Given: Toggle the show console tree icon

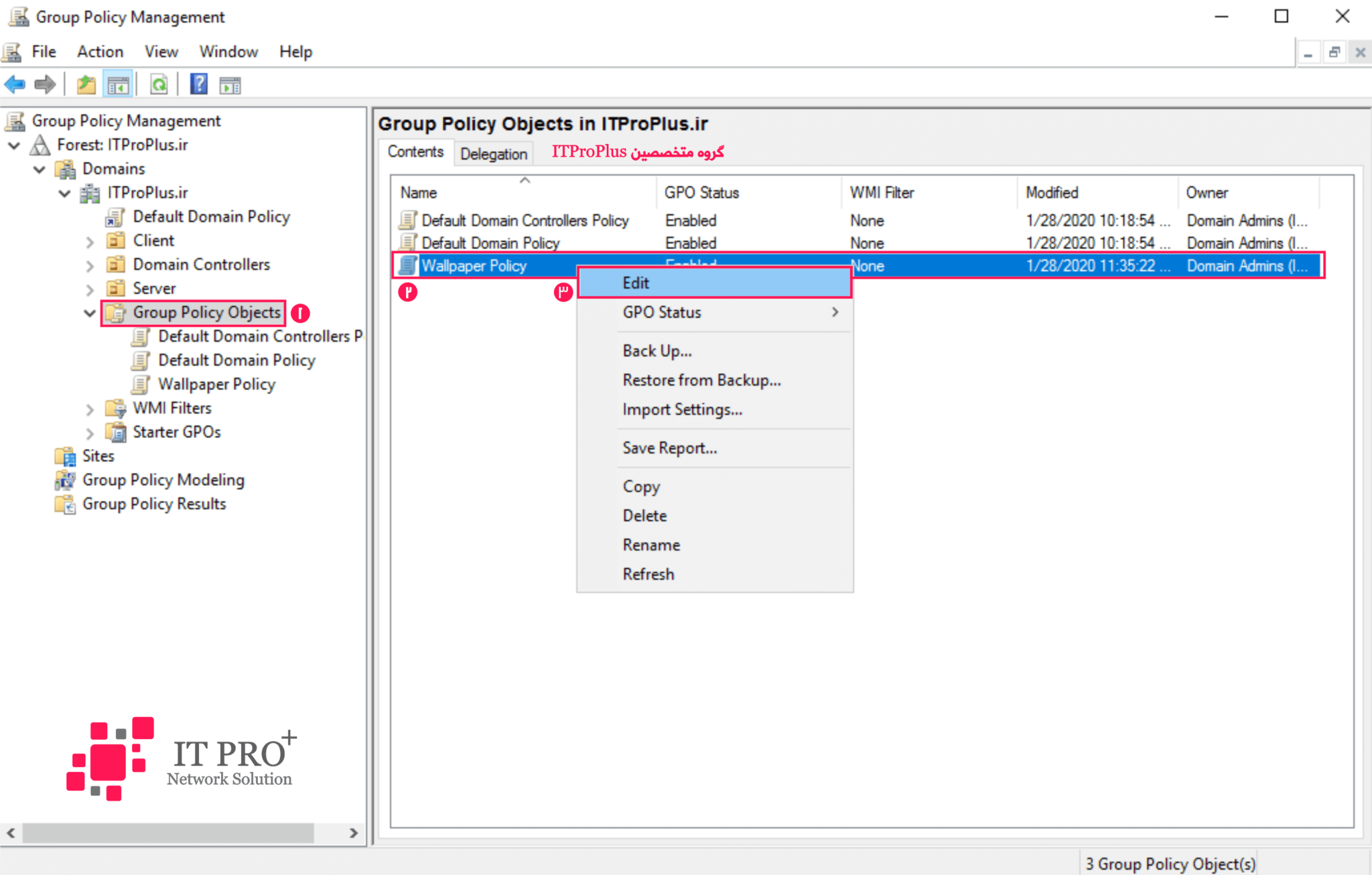Looking at the screenshot, I should 119,84.
